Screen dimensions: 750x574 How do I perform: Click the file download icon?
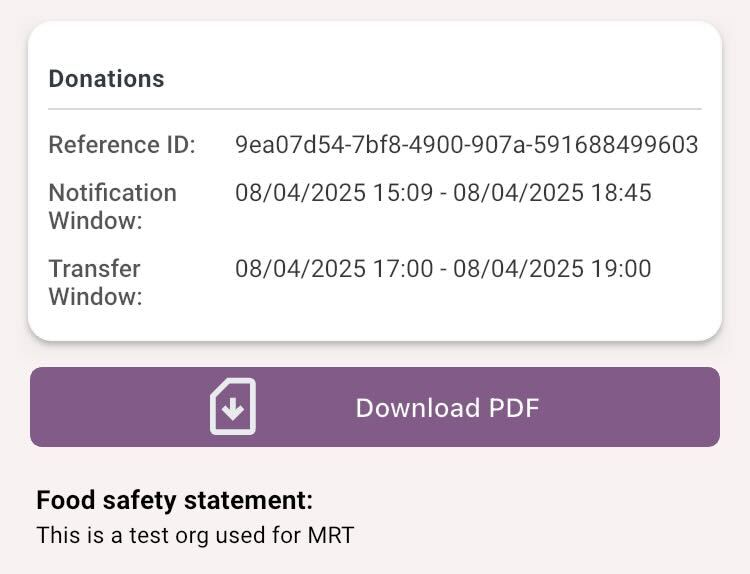233,407
